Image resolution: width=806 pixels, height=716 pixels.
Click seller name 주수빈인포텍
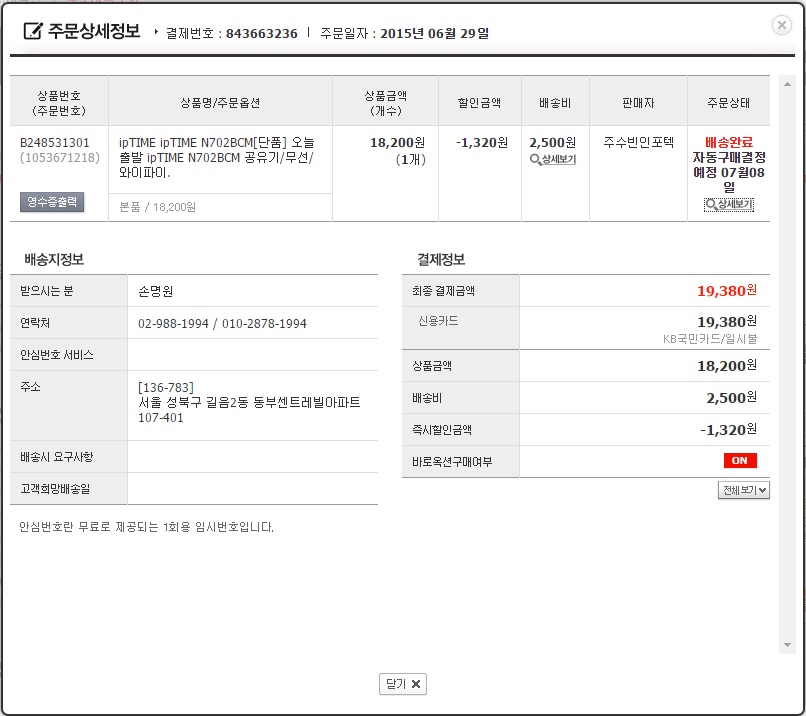coord(638,142)
